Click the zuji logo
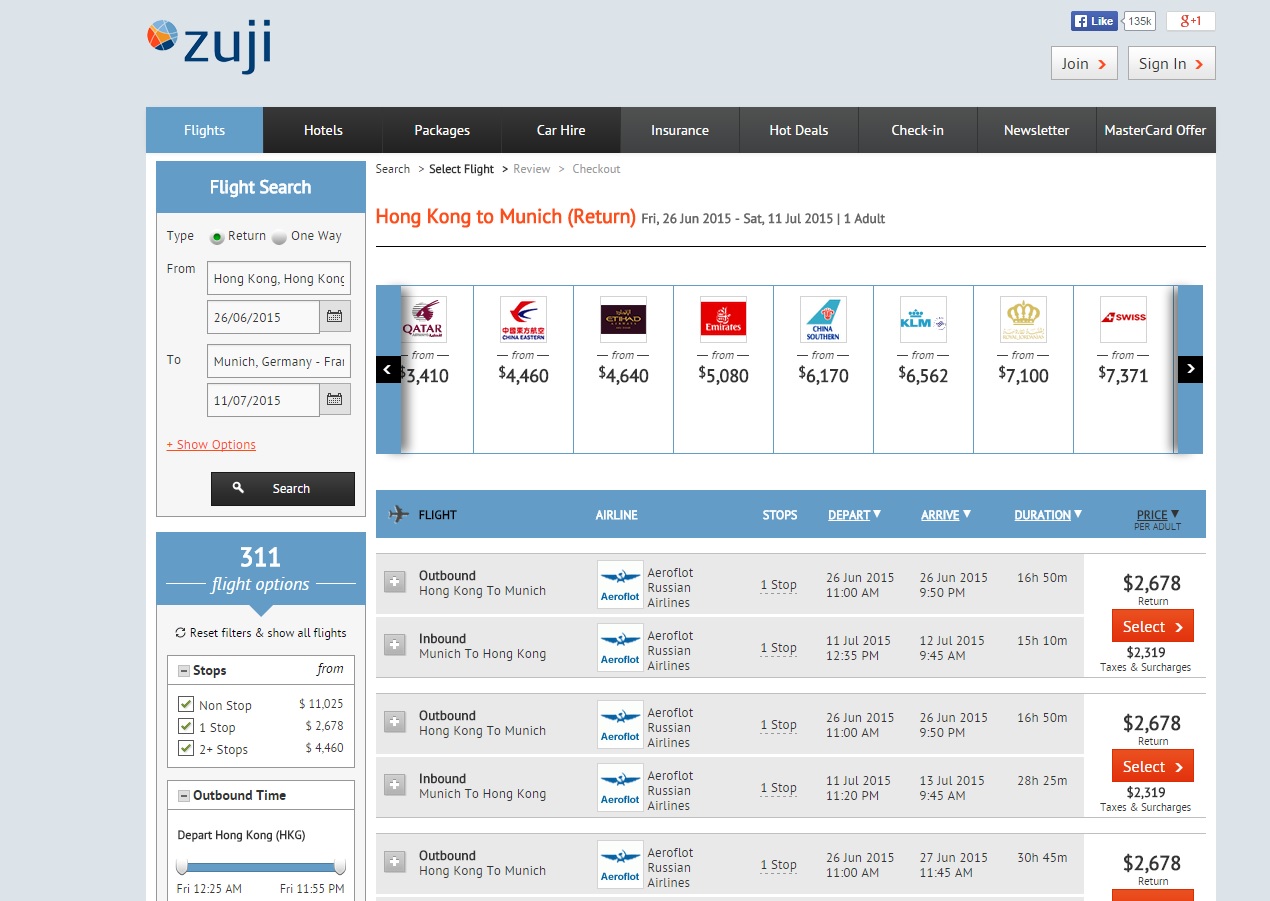The height and width of the screenshot is (901, 1270). (x=208, y=45)
